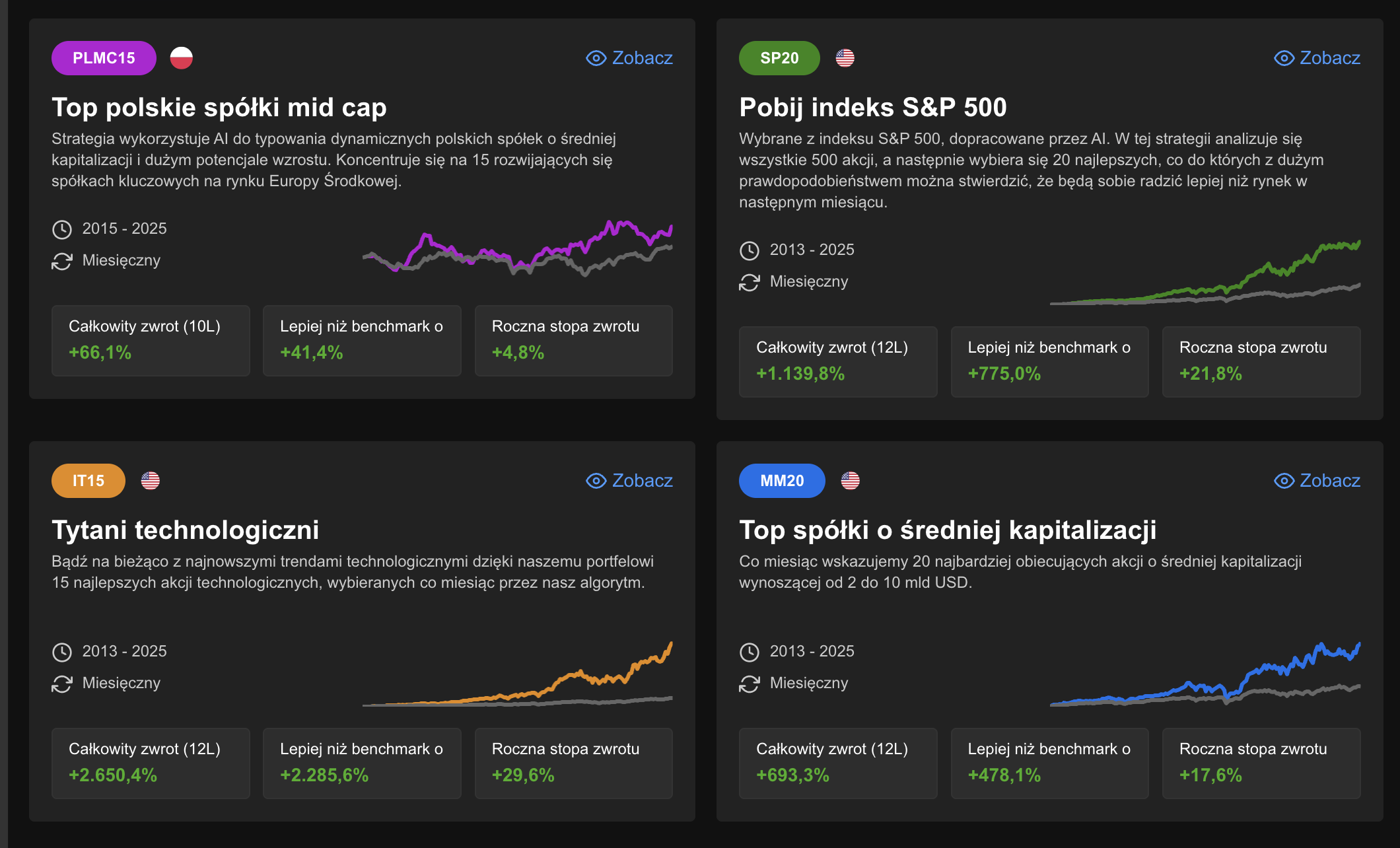Screen dimensions: 1400x848
Task: Select the blue MM20 badge
Action: [x=782, y=481]
